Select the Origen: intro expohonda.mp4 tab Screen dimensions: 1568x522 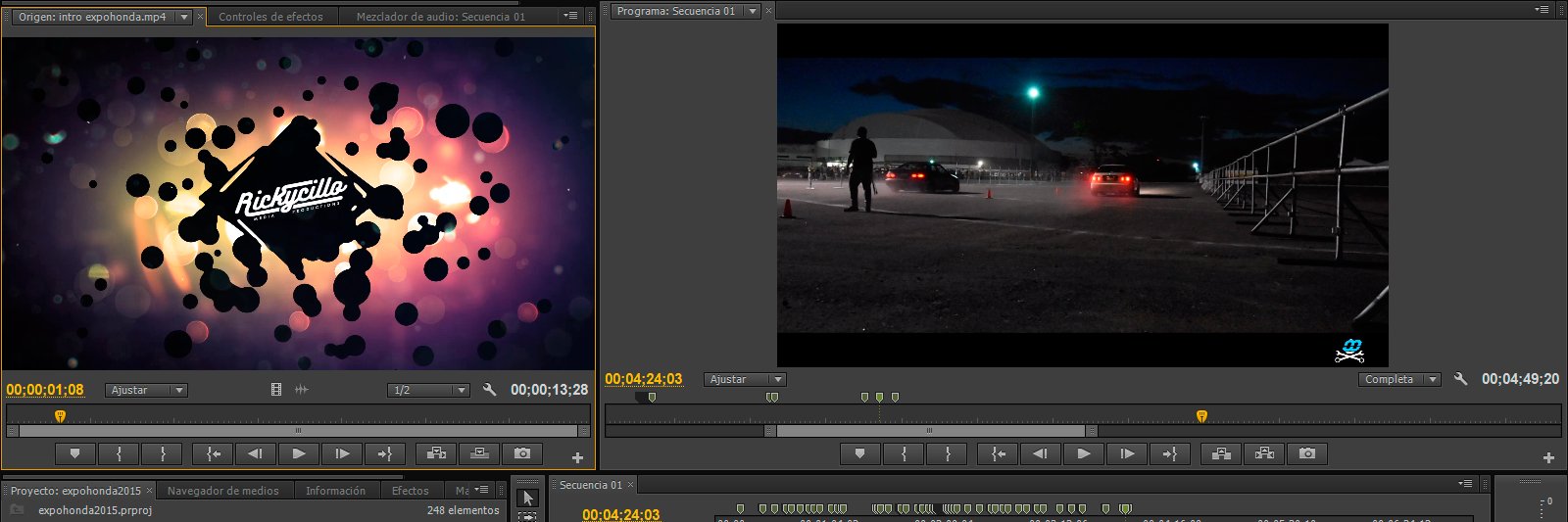tap(92, 17)
